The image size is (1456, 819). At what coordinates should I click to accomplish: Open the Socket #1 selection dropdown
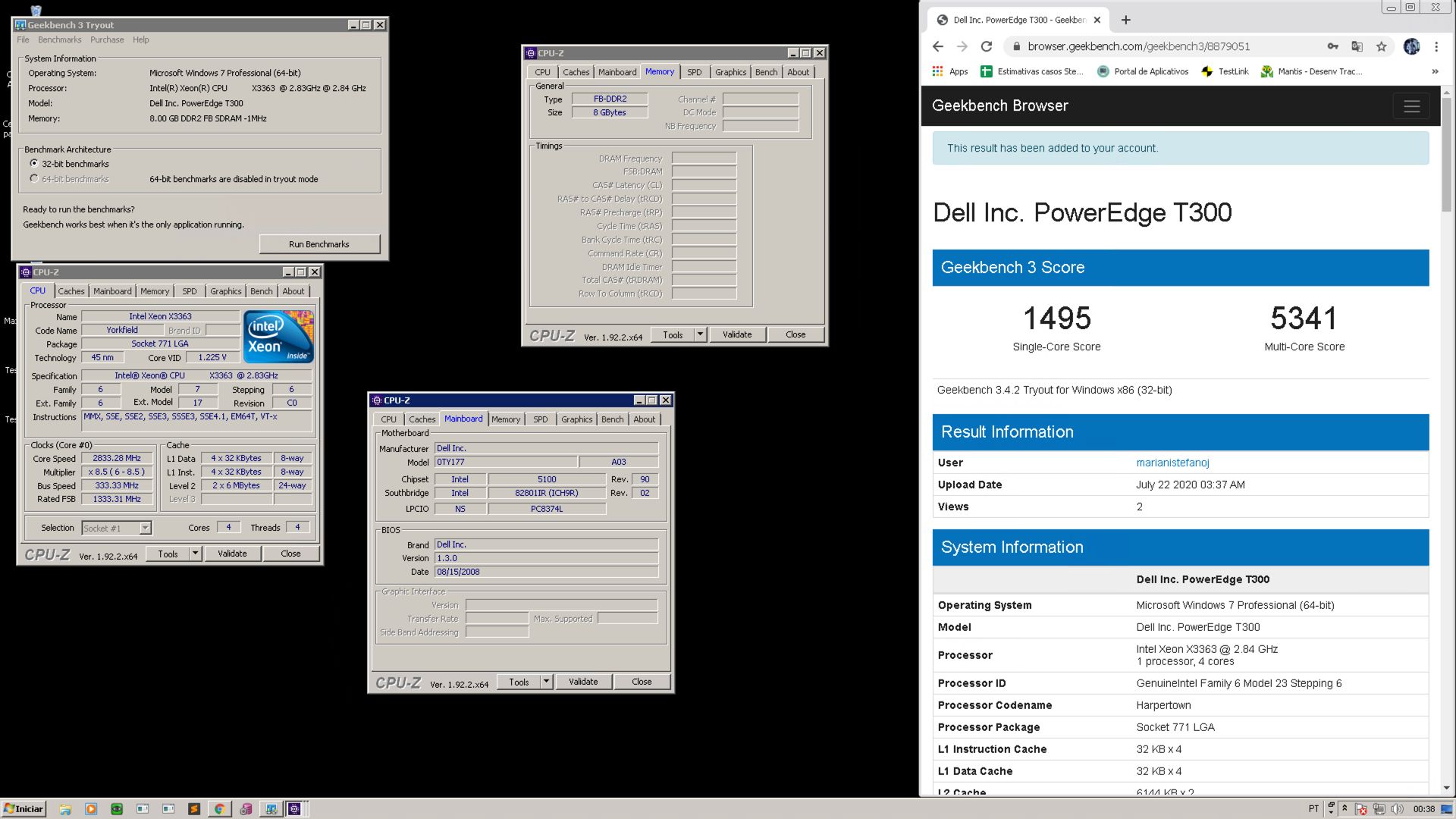coord(145,528)
